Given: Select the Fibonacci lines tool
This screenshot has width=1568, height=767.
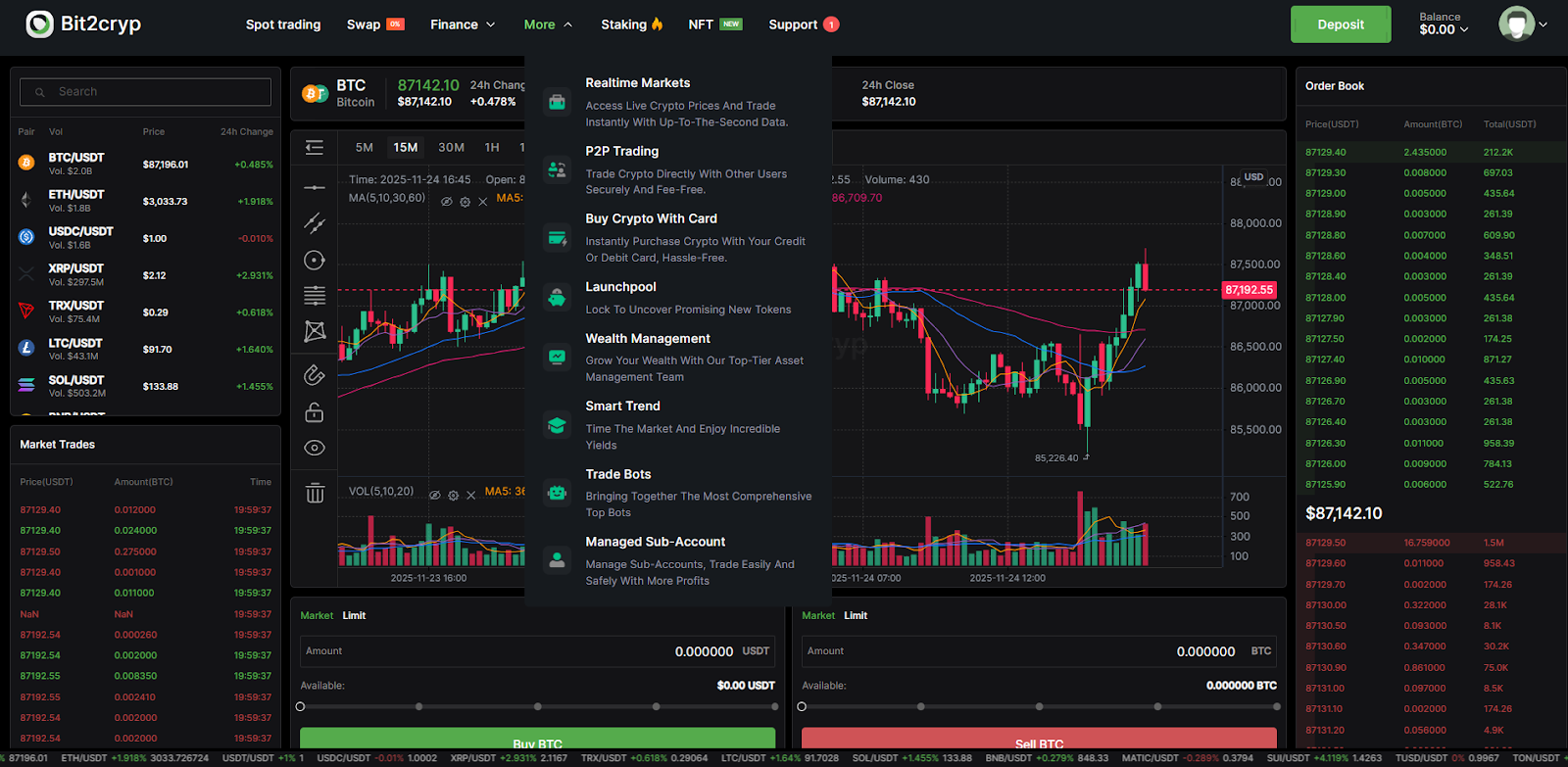Looking at the screenshot, I should point(315,295).
